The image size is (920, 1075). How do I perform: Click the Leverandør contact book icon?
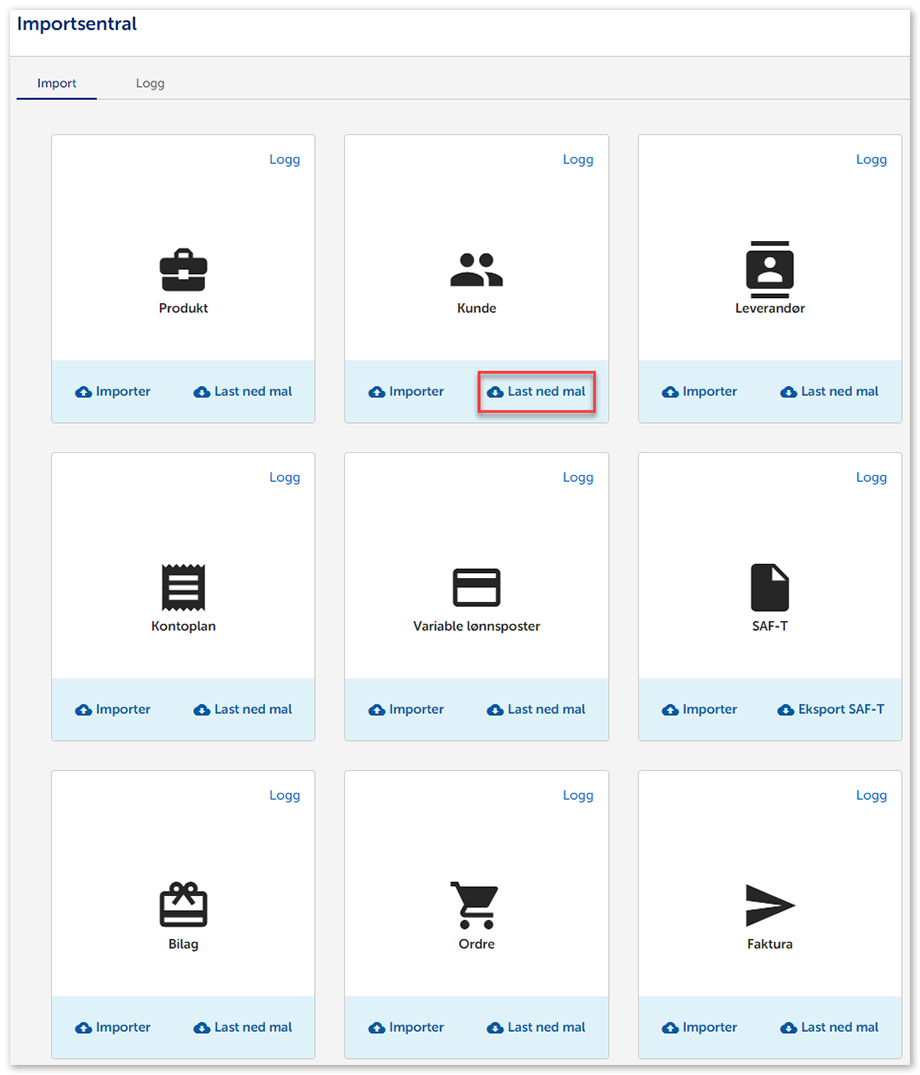(769, 269)
